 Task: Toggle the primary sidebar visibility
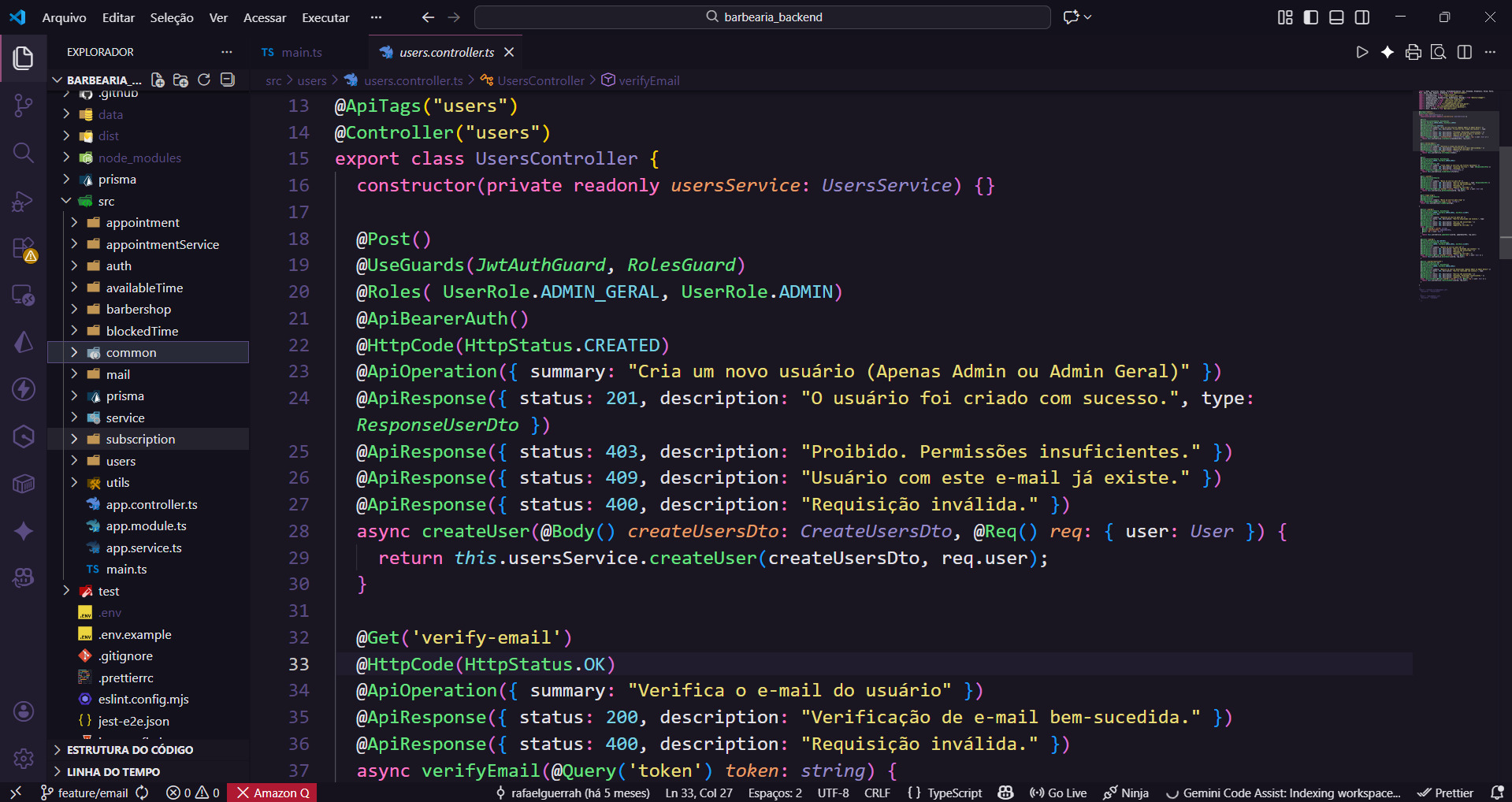tap(1310, 17)
